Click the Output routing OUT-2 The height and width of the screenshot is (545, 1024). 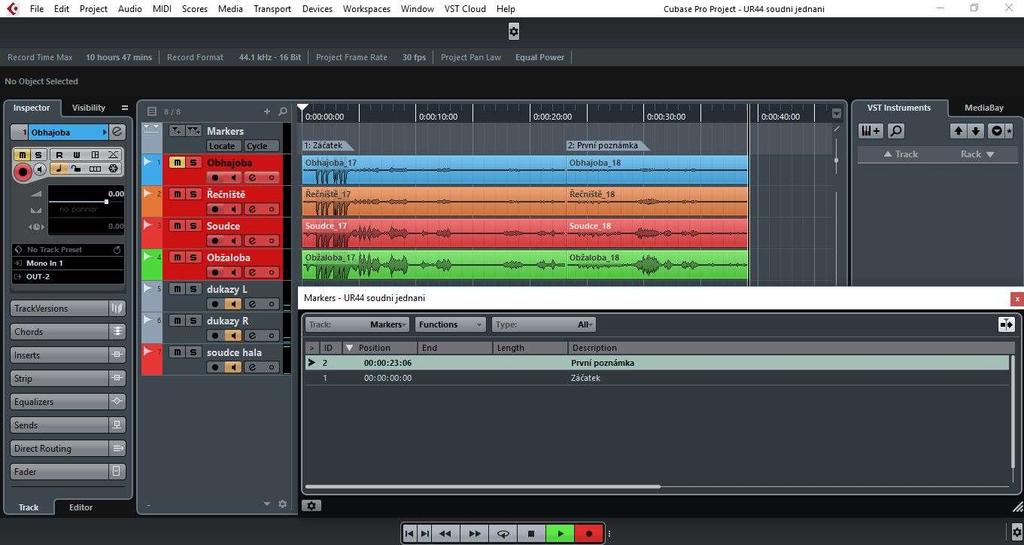coord(68,277)
